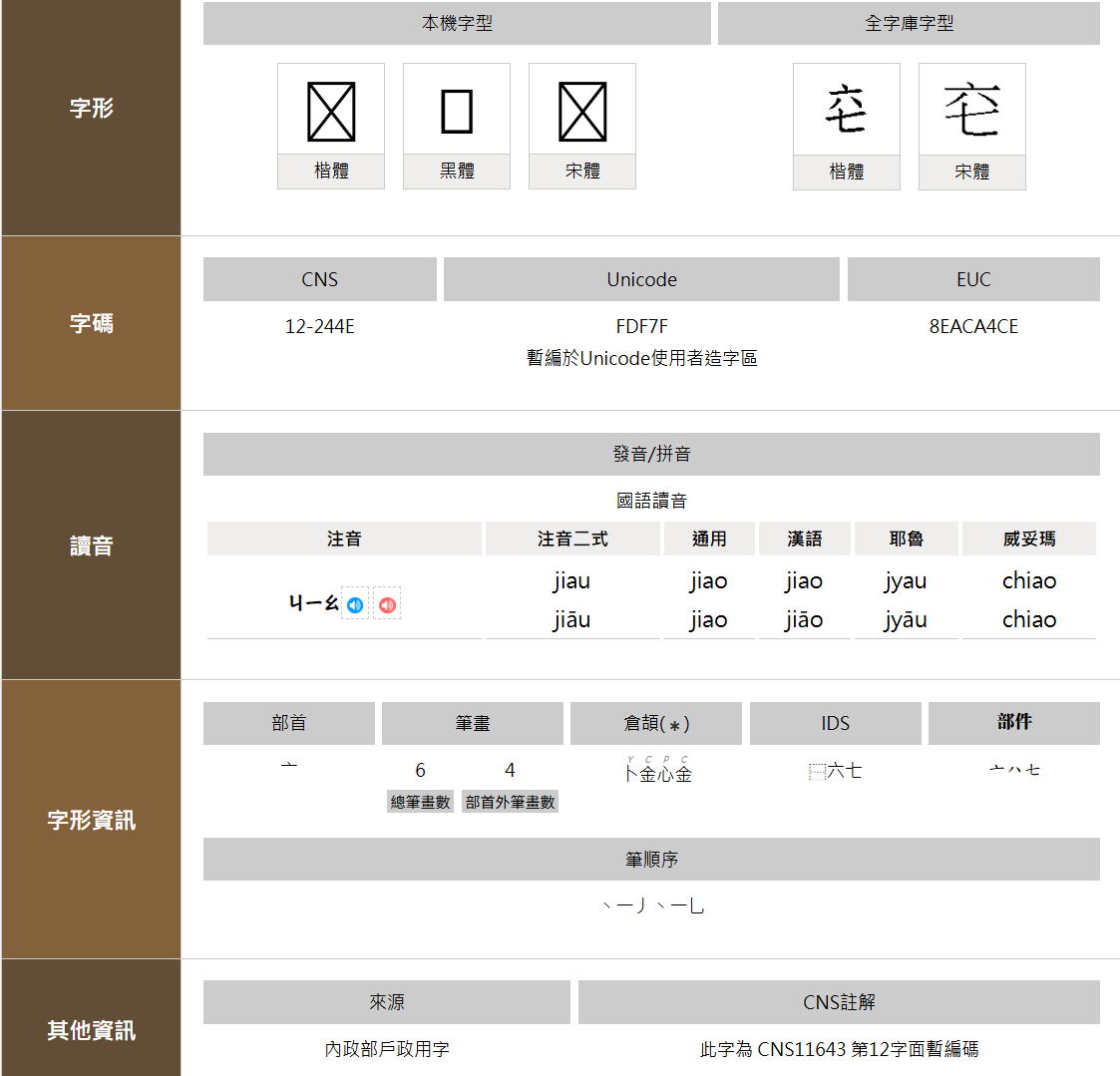Click the radical 亠 under 部首
The height and width of the screenshot is (1076, 1120).
(x=288, y=766)
